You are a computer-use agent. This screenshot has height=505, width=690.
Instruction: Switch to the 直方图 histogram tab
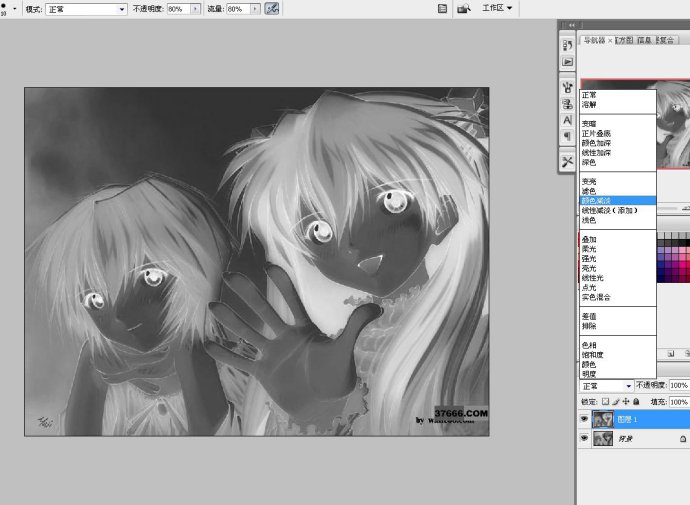tap(624, 40)
